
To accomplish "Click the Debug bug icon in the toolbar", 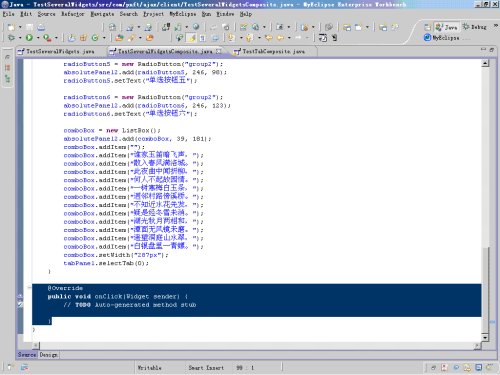I will [11, 38].
